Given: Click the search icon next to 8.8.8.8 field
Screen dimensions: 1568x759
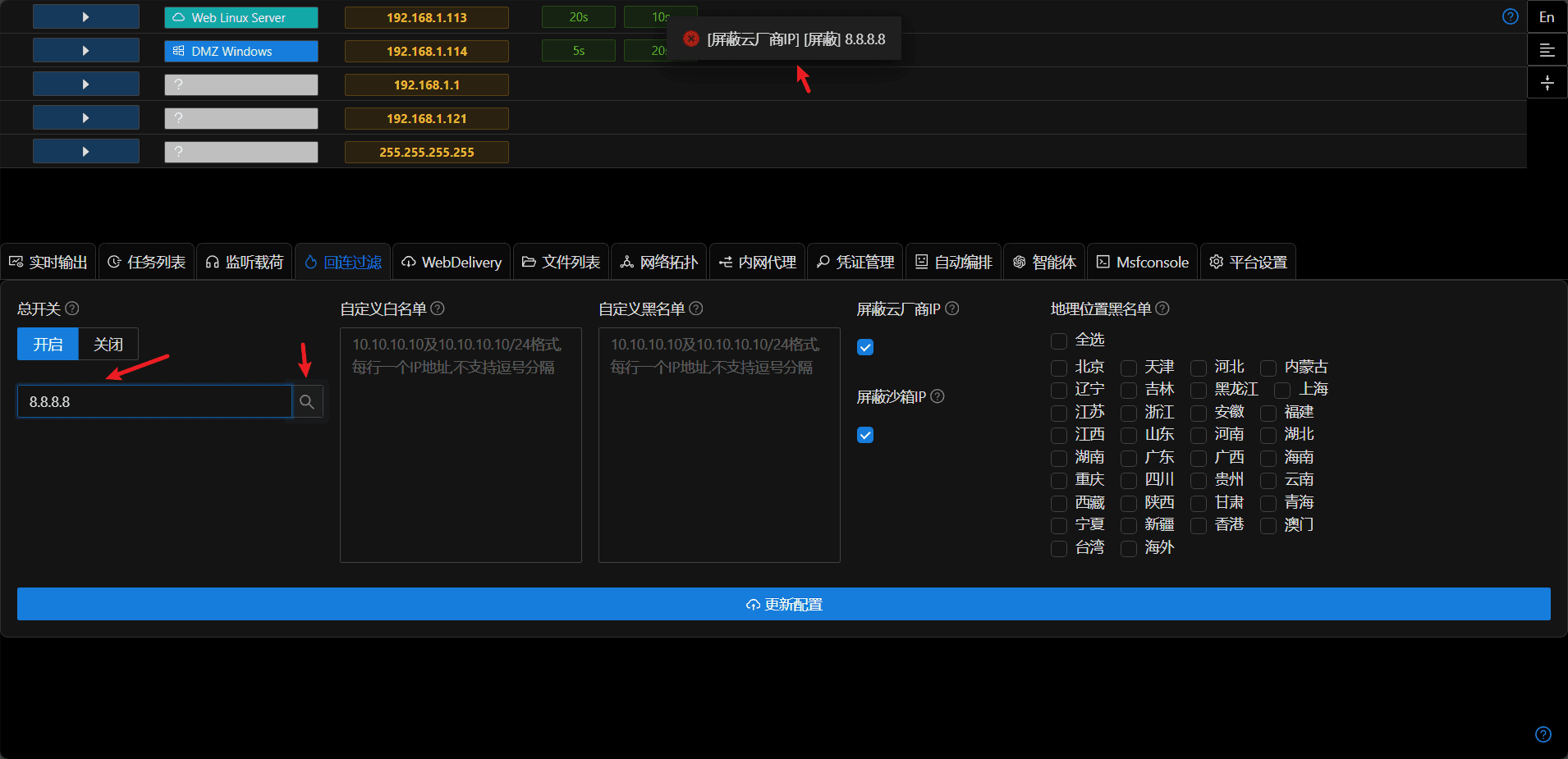Looking at the screenshot, I should 307,402.
